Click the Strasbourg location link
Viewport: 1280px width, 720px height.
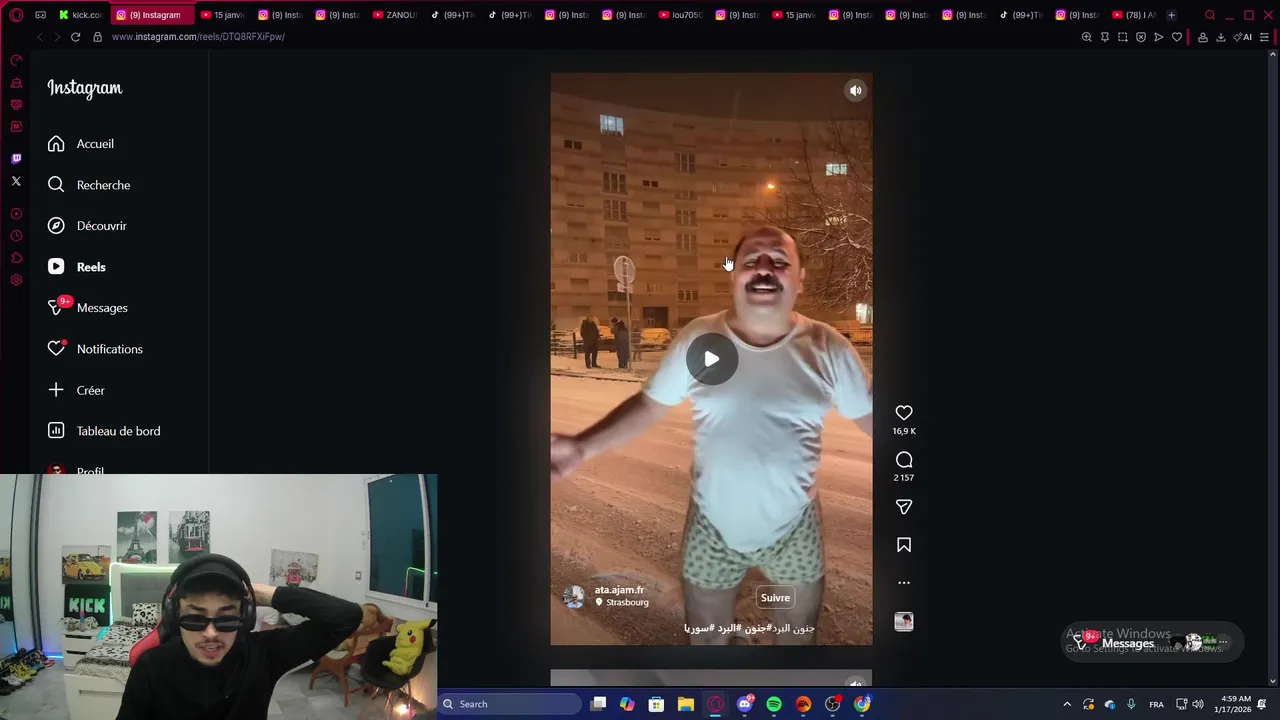623,603
